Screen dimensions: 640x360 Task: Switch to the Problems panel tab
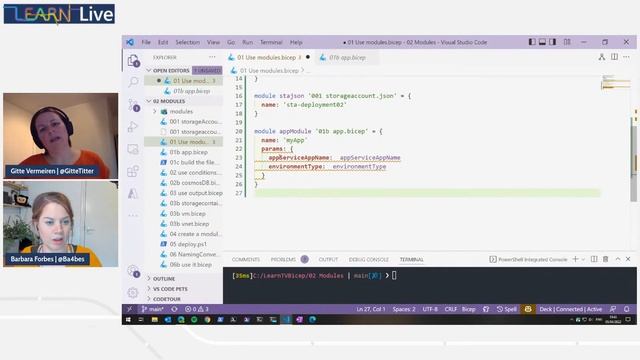coord(283,260)
